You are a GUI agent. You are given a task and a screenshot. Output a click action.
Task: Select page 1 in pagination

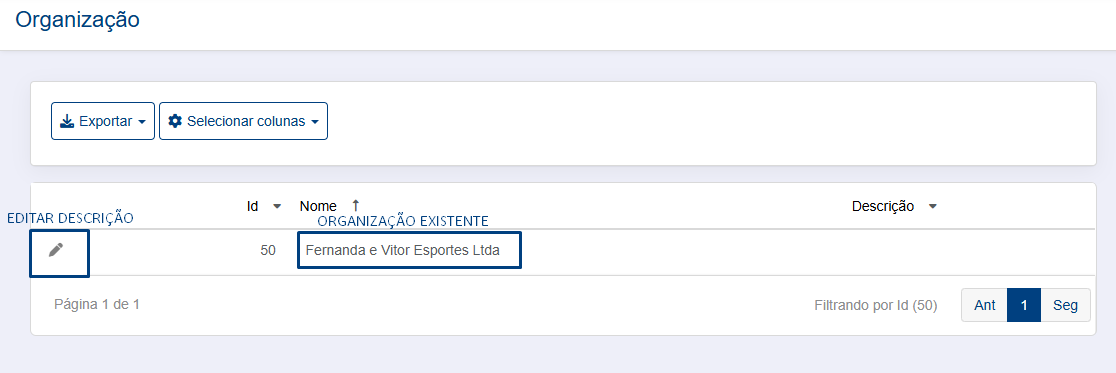[x=1024, y=305]
